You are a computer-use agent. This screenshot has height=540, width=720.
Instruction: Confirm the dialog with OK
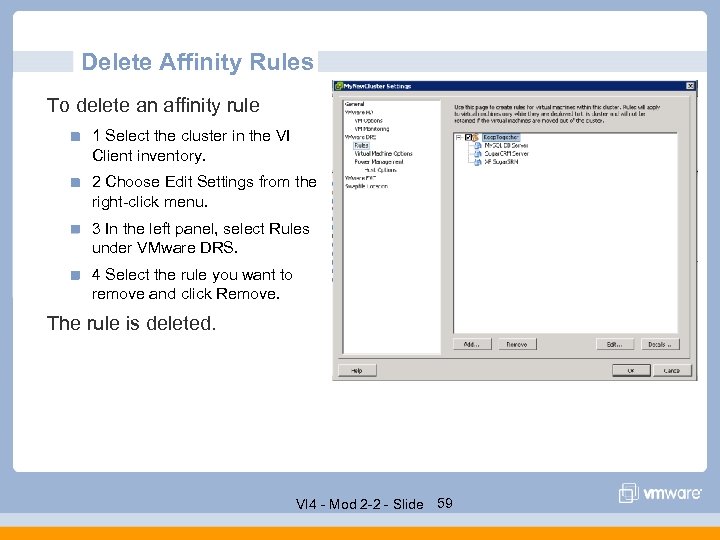pyautogui.click(x=631, y=371)
